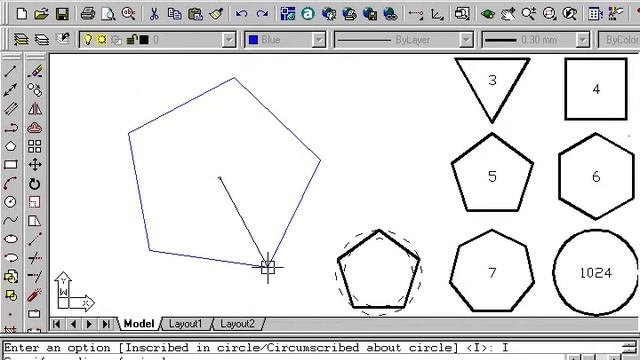Open Print Preview icon

coord(108,14)
